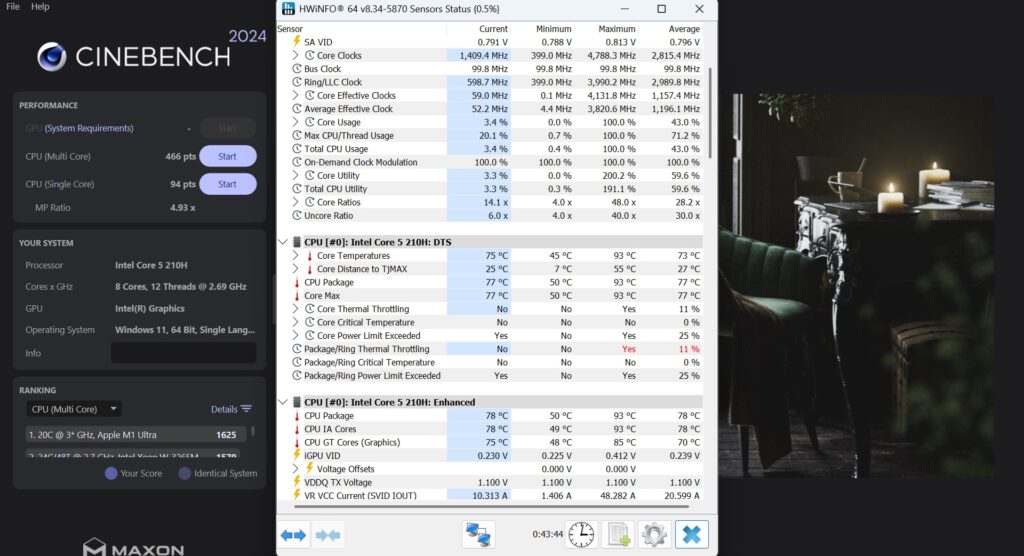Click the Cinebench ranking list scrollbar
1024x556 pixels.
click(x=253, y=432)
